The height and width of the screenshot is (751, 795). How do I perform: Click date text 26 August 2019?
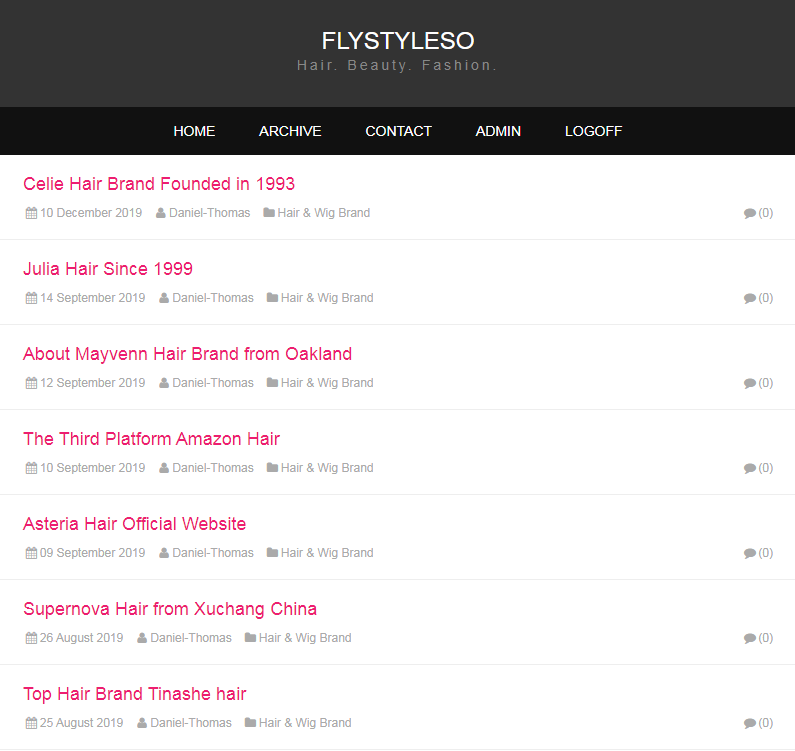[x=82, y=637]
